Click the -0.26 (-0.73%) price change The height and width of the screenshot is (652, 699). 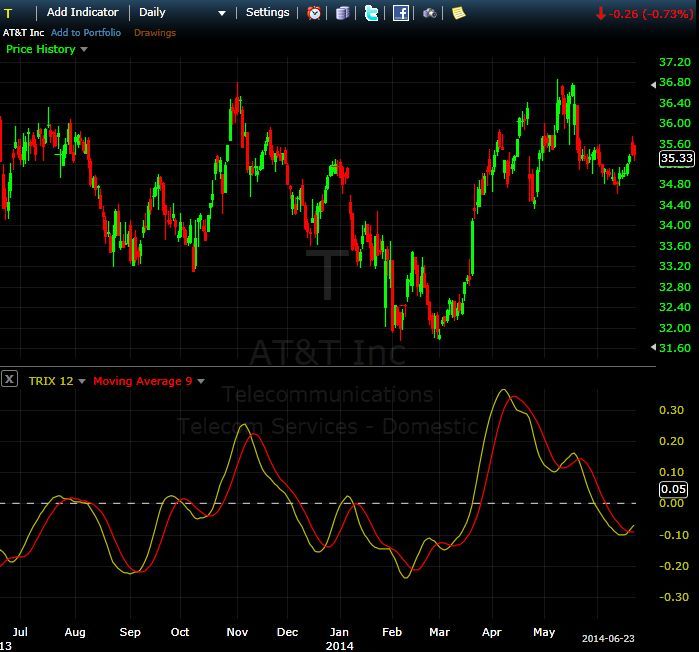pyautogui.click(x=650, y=14)
